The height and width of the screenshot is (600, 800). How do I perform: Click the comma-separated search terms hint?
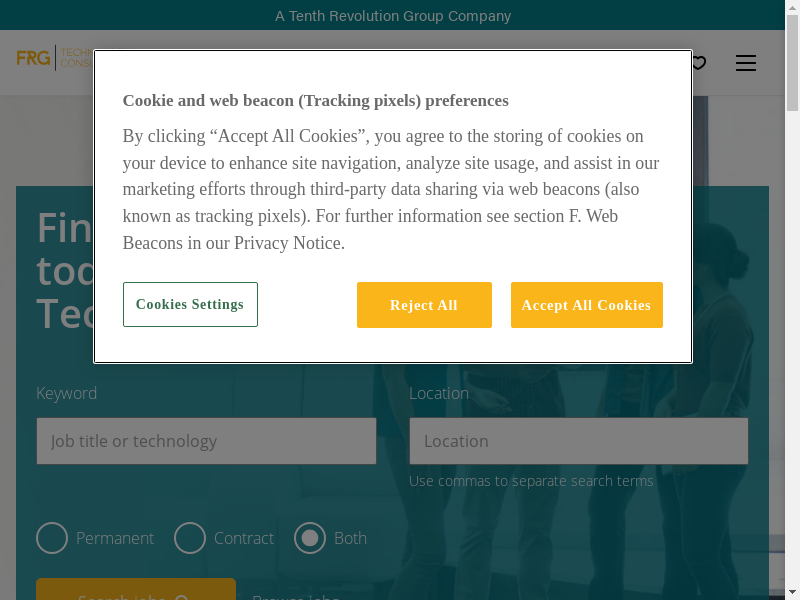pyautogui.click(x=531, y=481)
